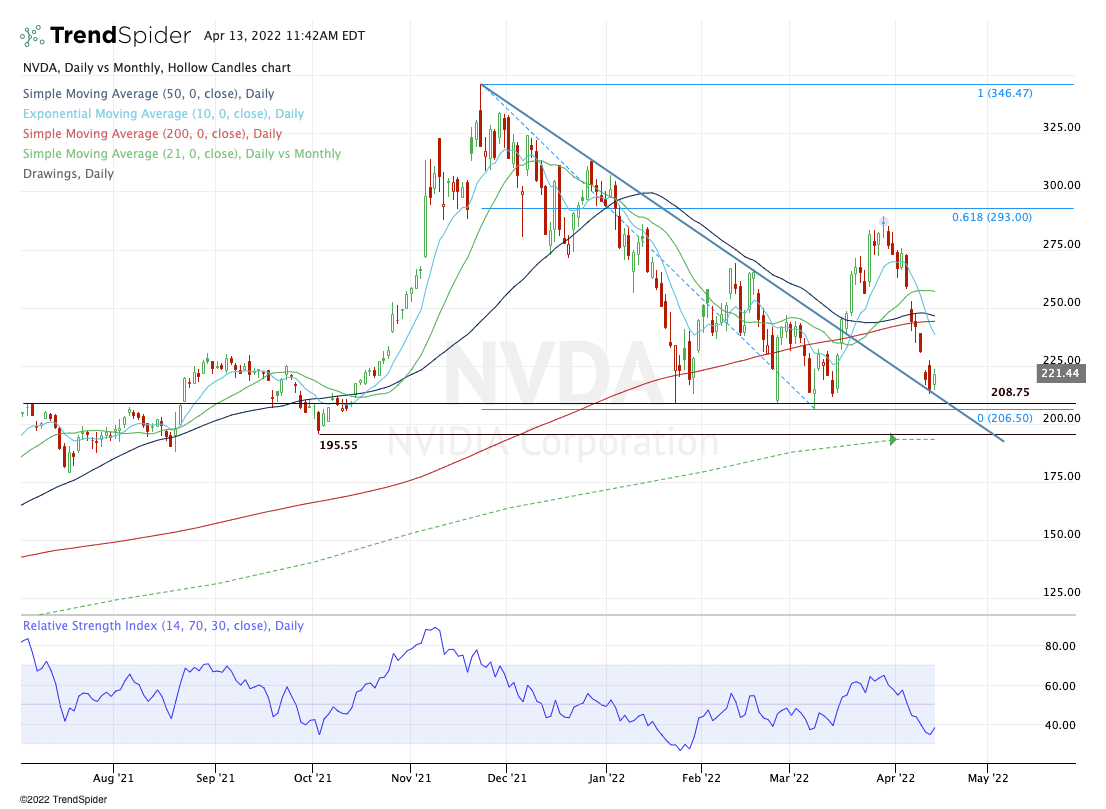
Task: Click the support level label 195.55
Action: coord(339,445)
